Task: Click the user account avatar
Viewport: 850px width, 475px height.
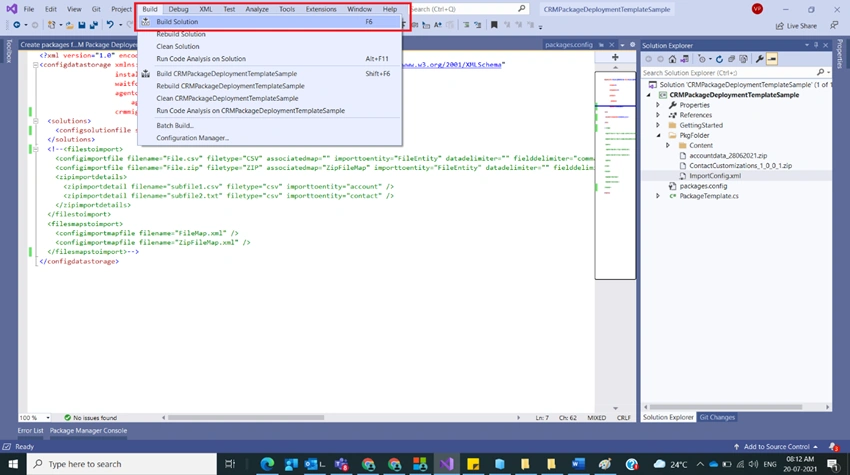Action: pos(757,9)
